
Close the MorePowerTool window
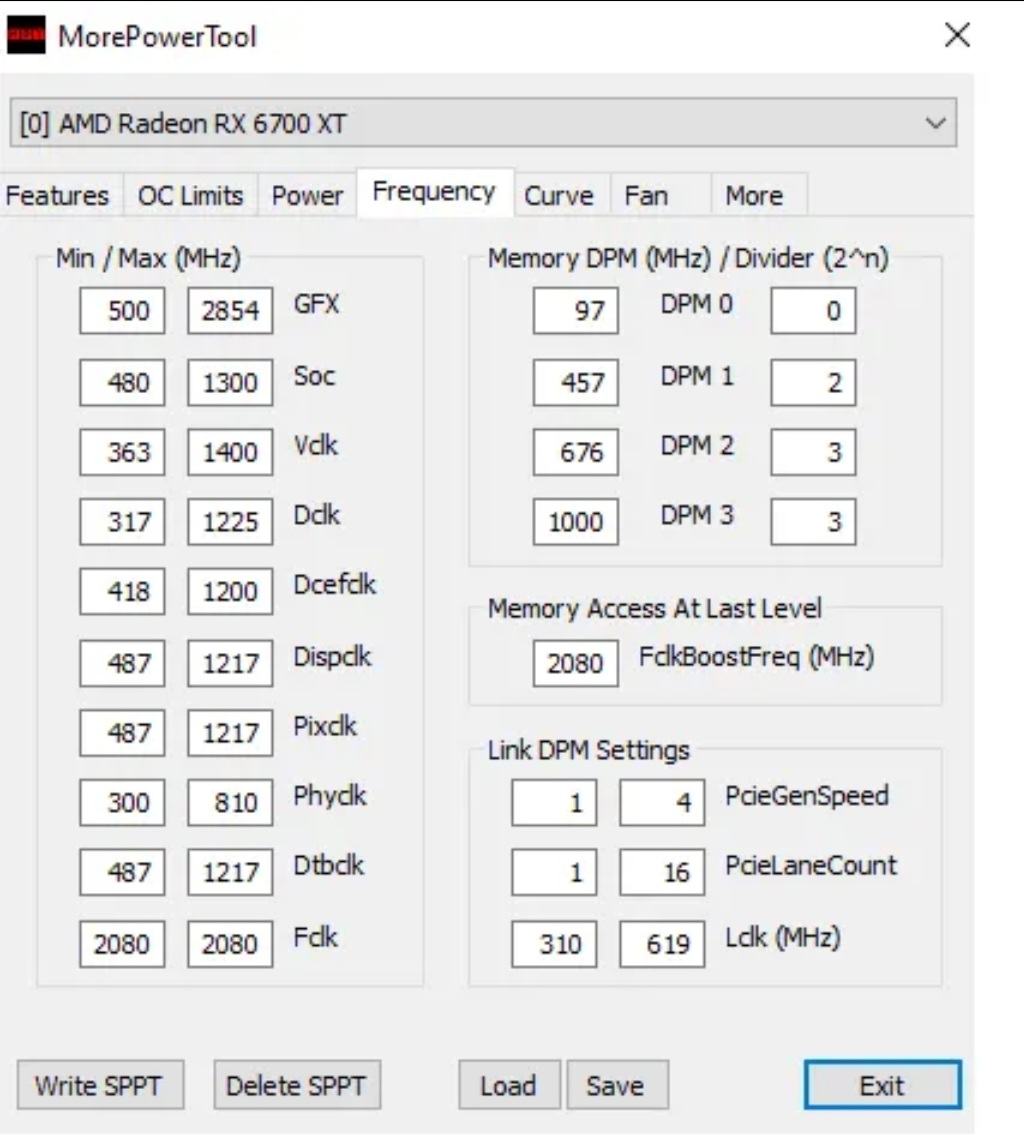[x=957, y=34]
